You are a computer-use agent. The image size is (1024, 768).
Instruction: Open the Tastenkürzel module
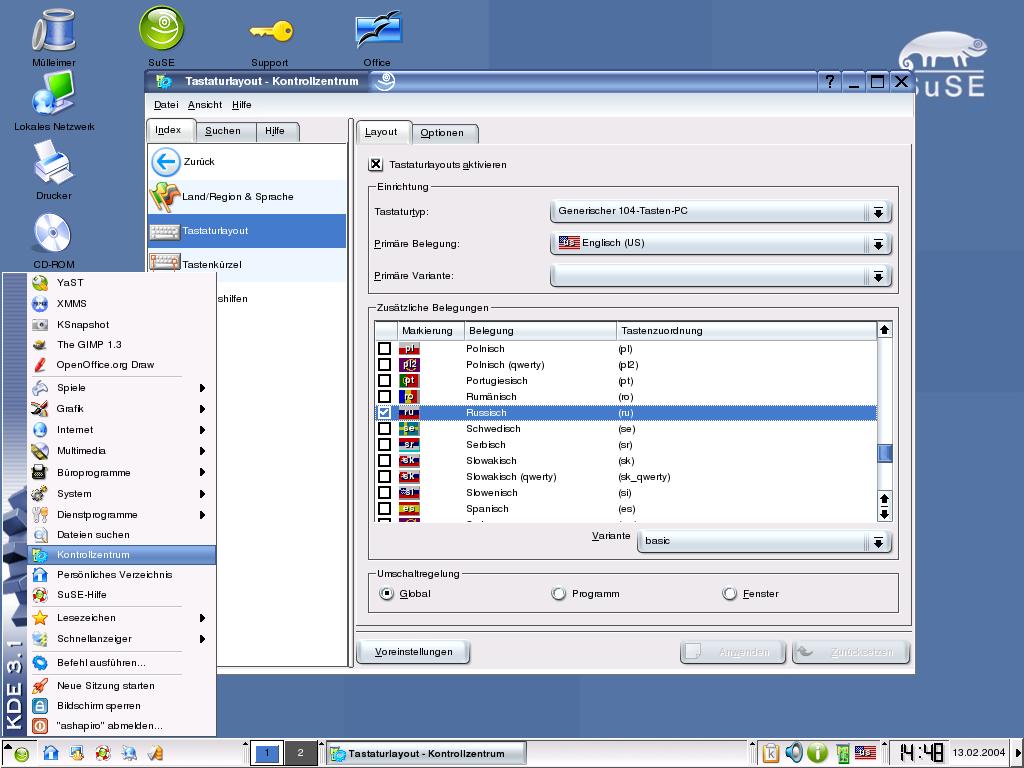click(x=247, y=264)
